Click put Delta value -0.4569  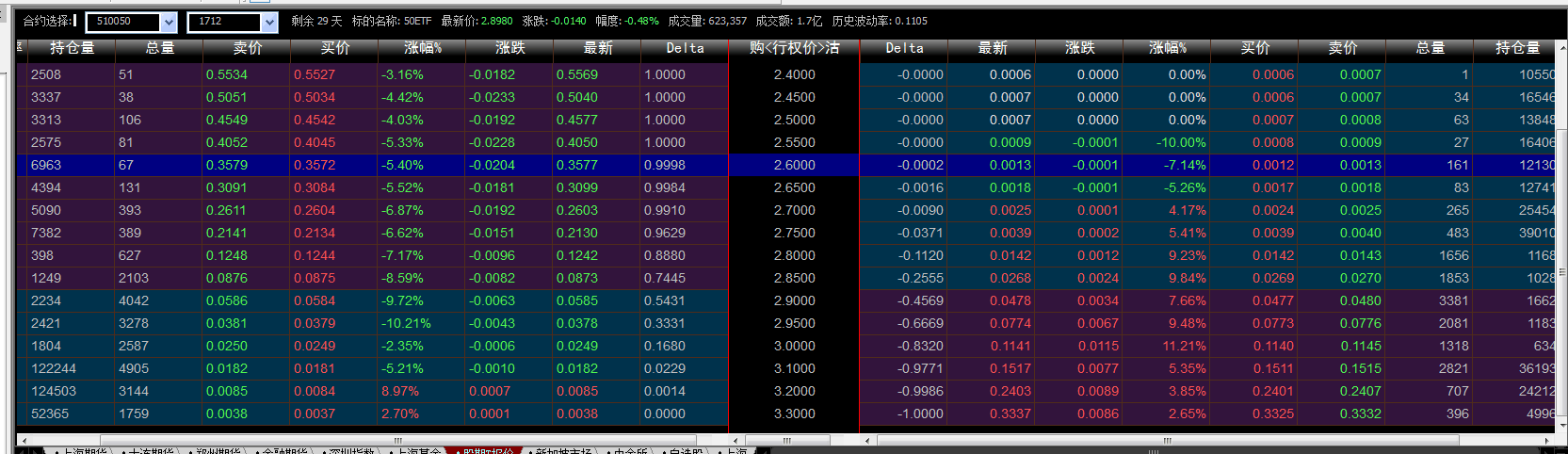tap(920, 300)
